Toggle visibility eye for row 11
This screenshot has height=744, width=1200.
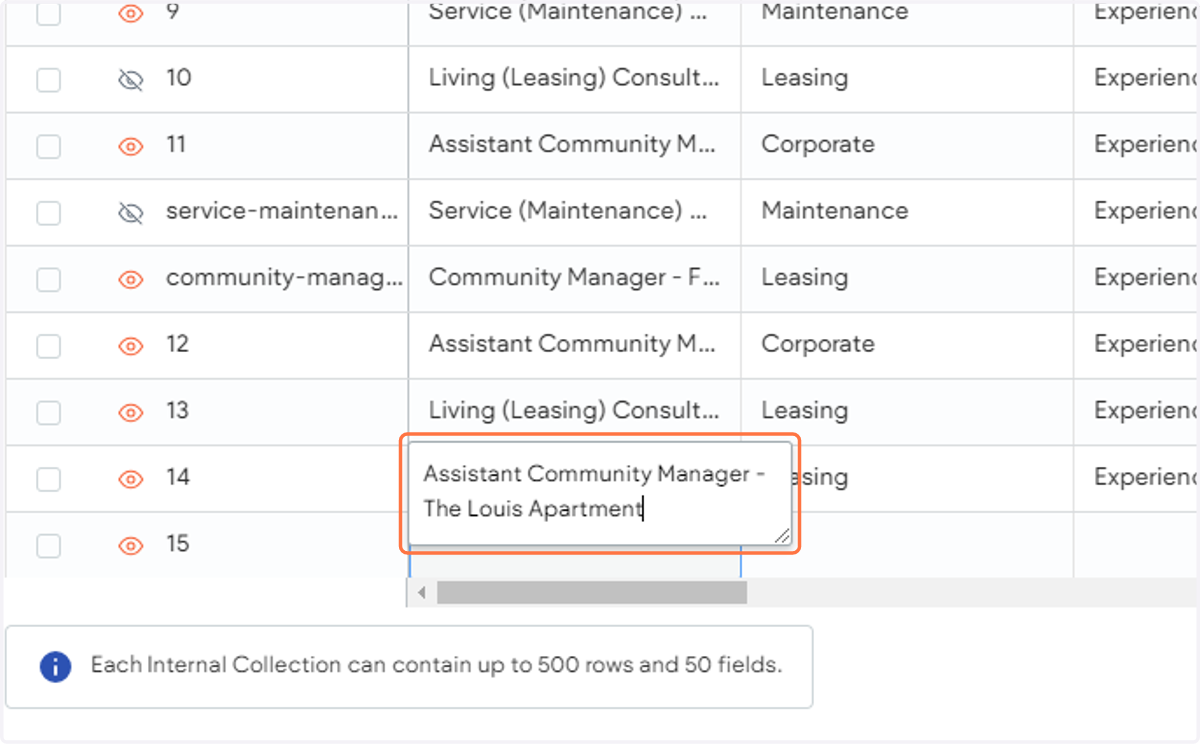point(131,146)
